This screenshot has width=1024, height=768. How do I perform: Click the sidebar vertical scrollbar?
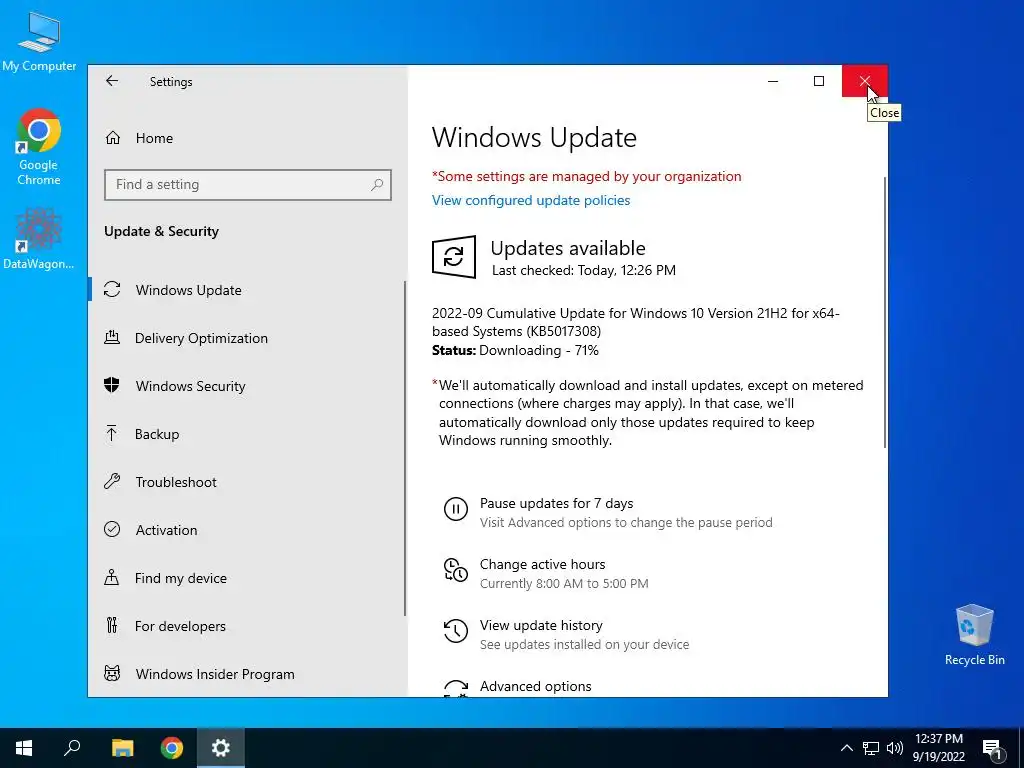tap(405, 448)
